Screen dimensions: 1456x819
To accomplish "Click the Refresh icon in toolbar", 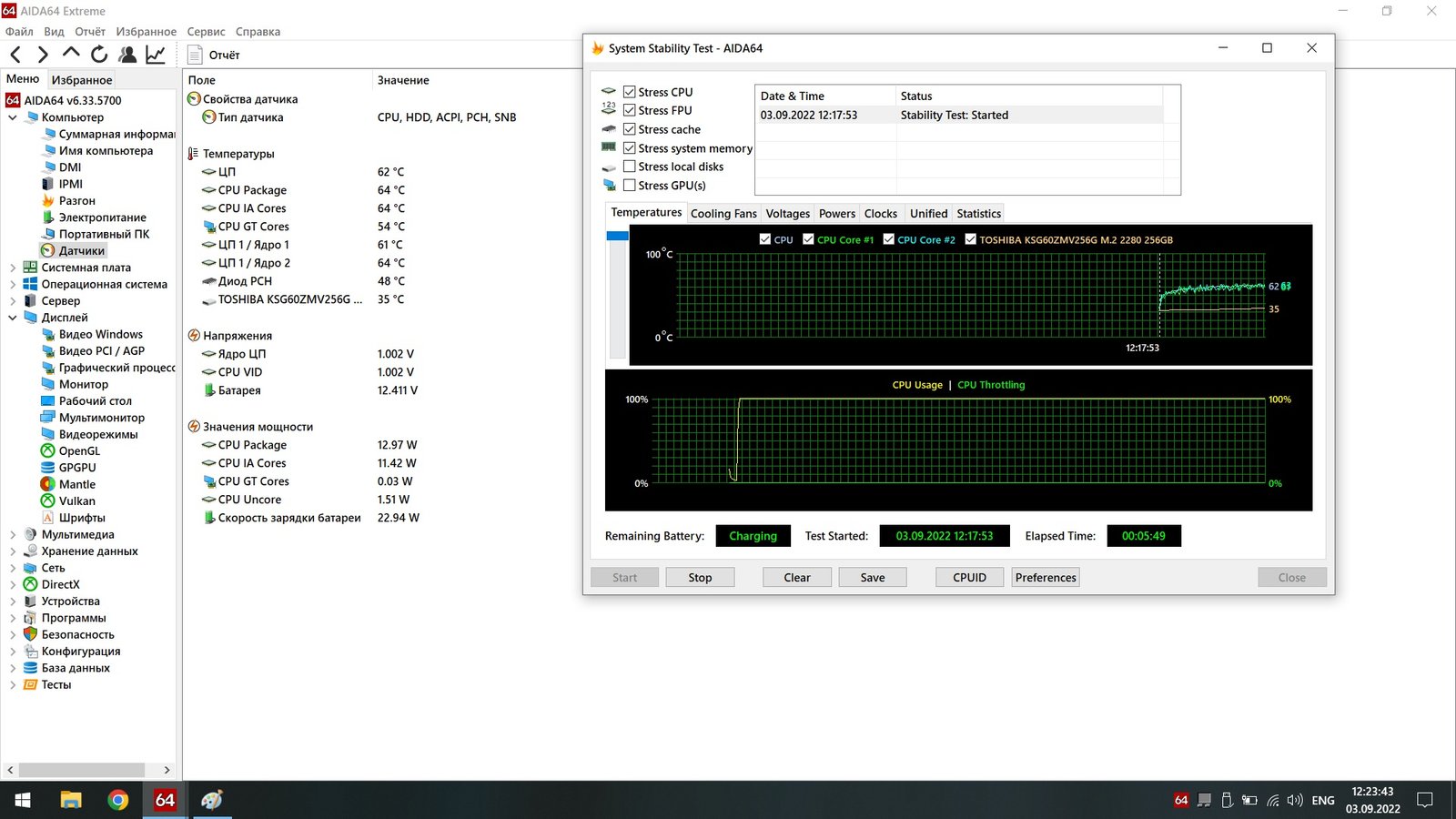I will (99, 56).
